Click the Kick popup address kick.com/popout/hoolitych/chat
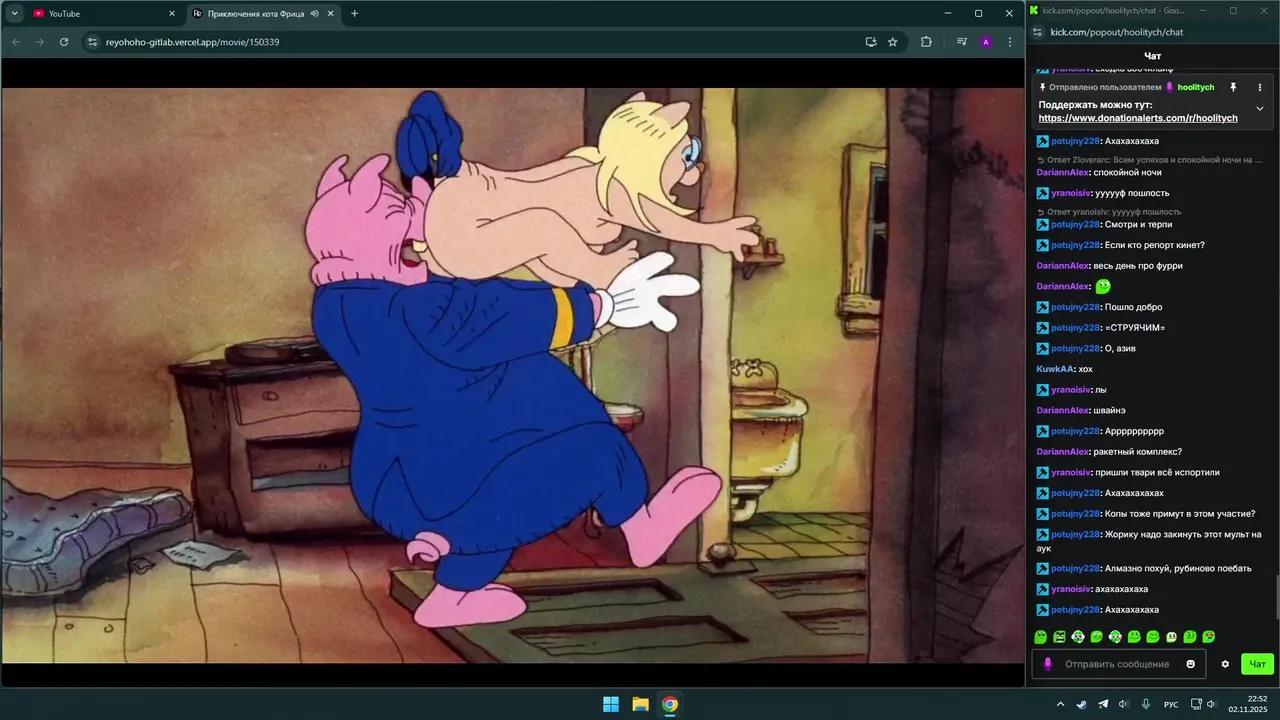Screen dimensions: 1280x720 click(x=1116, y=32)
